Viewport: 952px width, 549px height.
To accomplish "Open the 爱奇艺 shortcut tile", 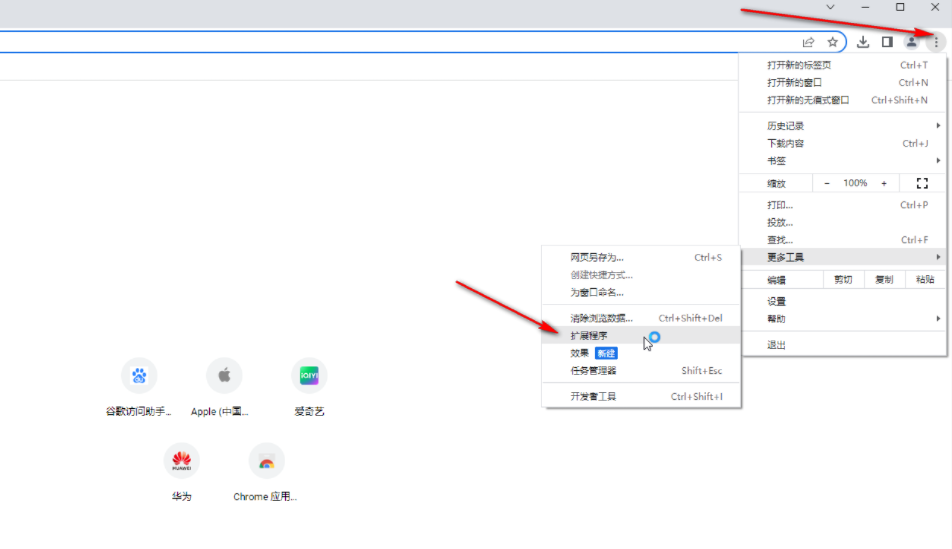I will click(309, 375).
